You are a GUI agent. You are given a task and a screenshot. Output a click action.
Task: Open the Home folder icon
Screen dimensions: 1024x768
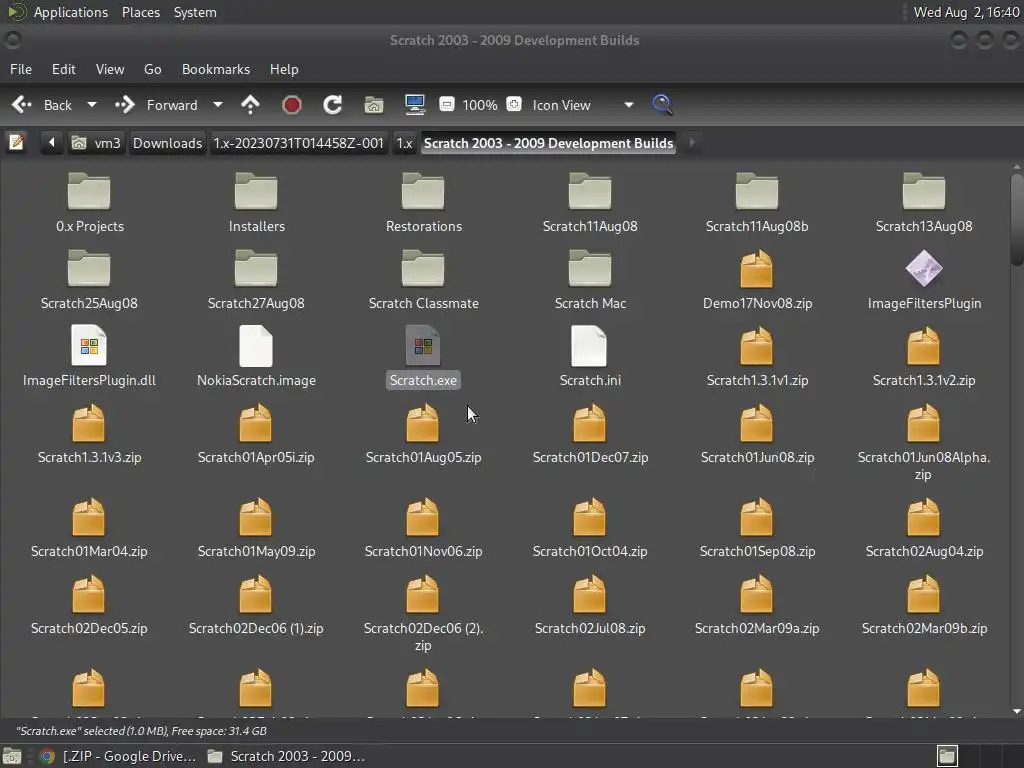(x=374, y=105)
